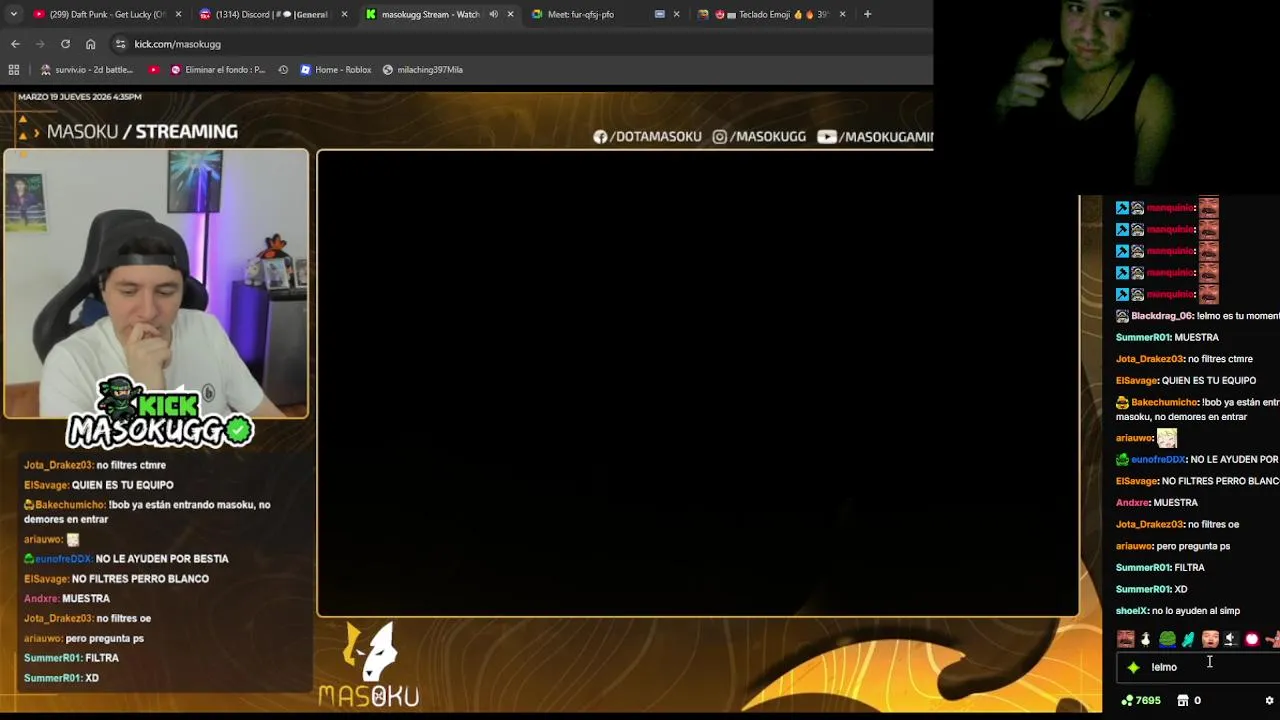Focus the chat message input with !elmo
Image resolution: width=1280 pixels, height=720 pixels.
(1200, 667)
